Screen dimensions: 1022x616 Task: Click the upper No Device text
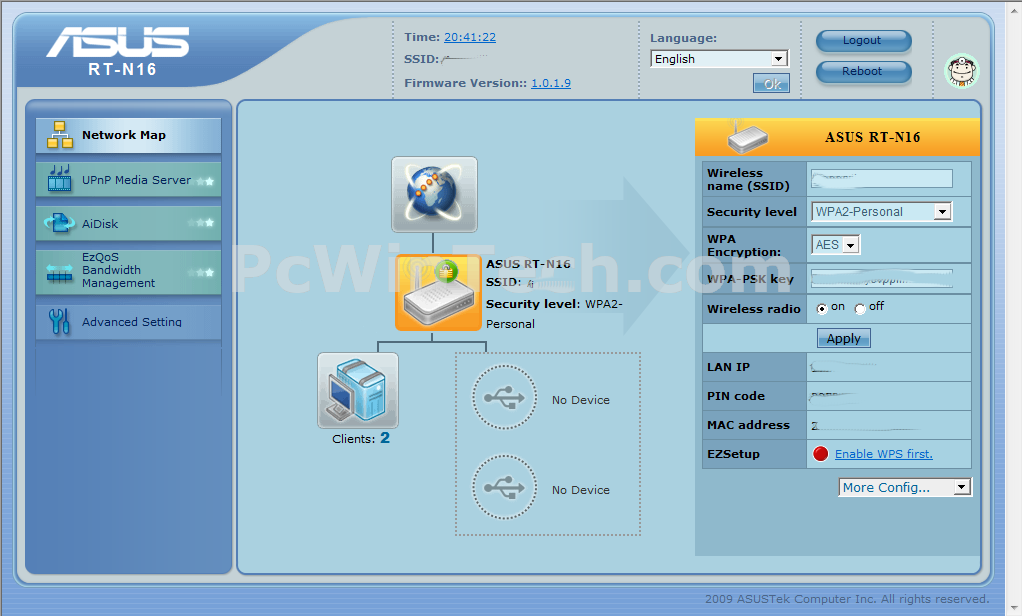point(581,400)
